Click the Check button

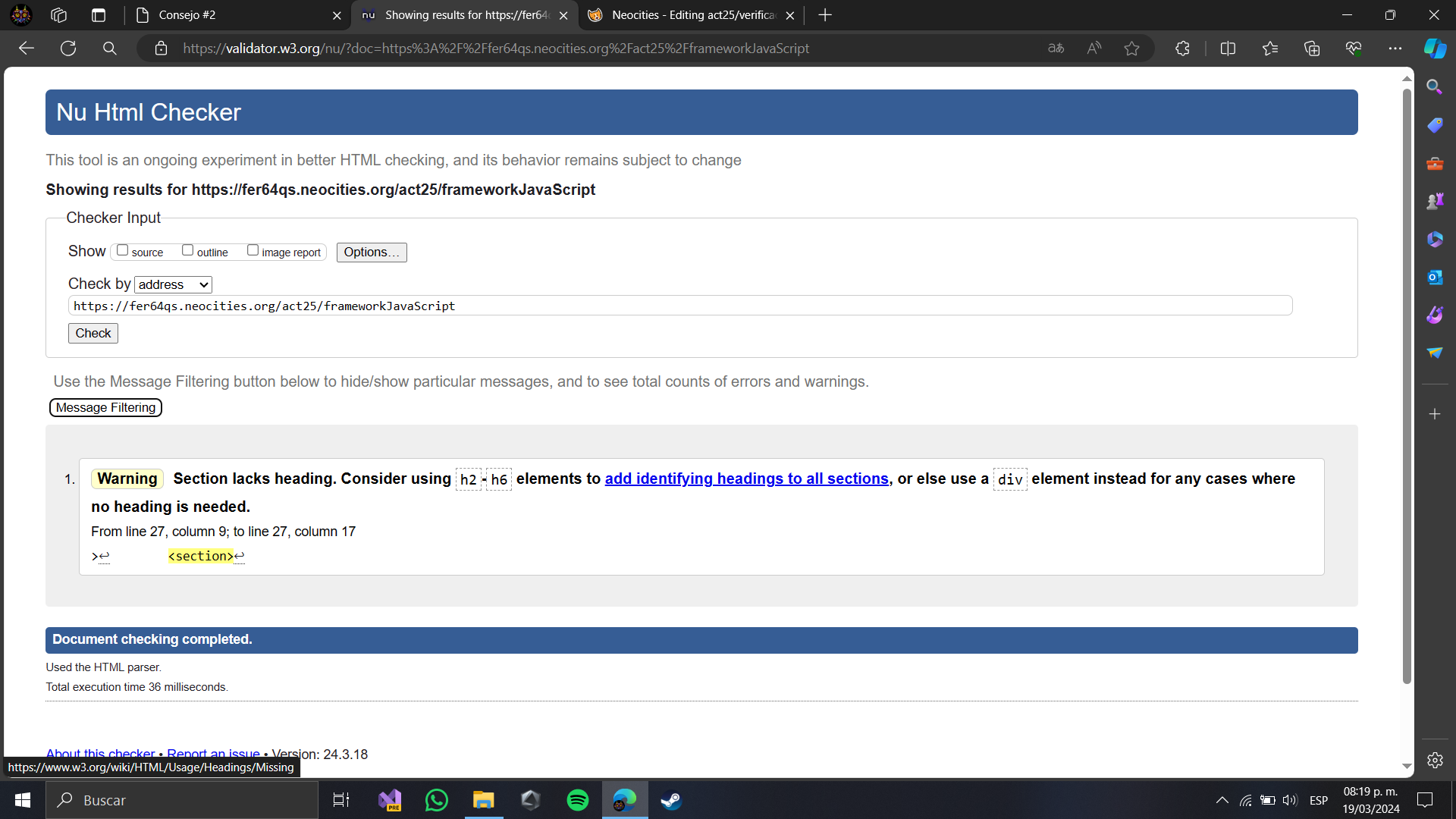93,333
